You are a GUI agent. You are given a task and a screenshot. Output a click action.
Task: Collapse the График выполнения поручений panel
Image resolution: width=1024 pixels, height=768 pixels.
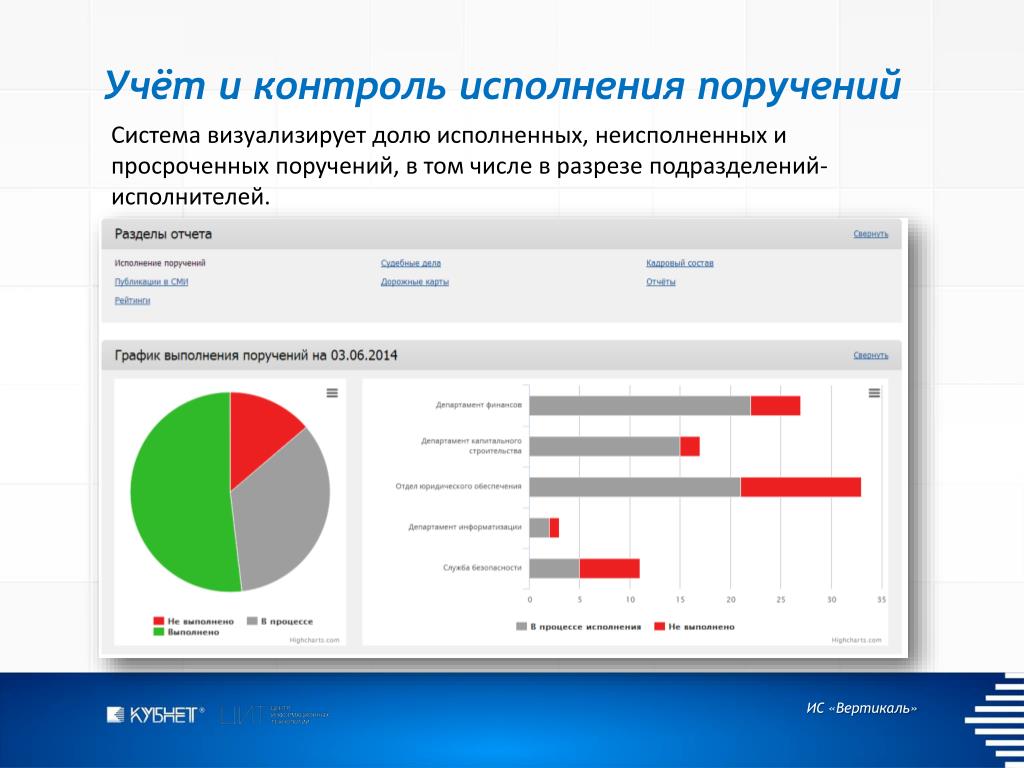[x=871, y=355]
